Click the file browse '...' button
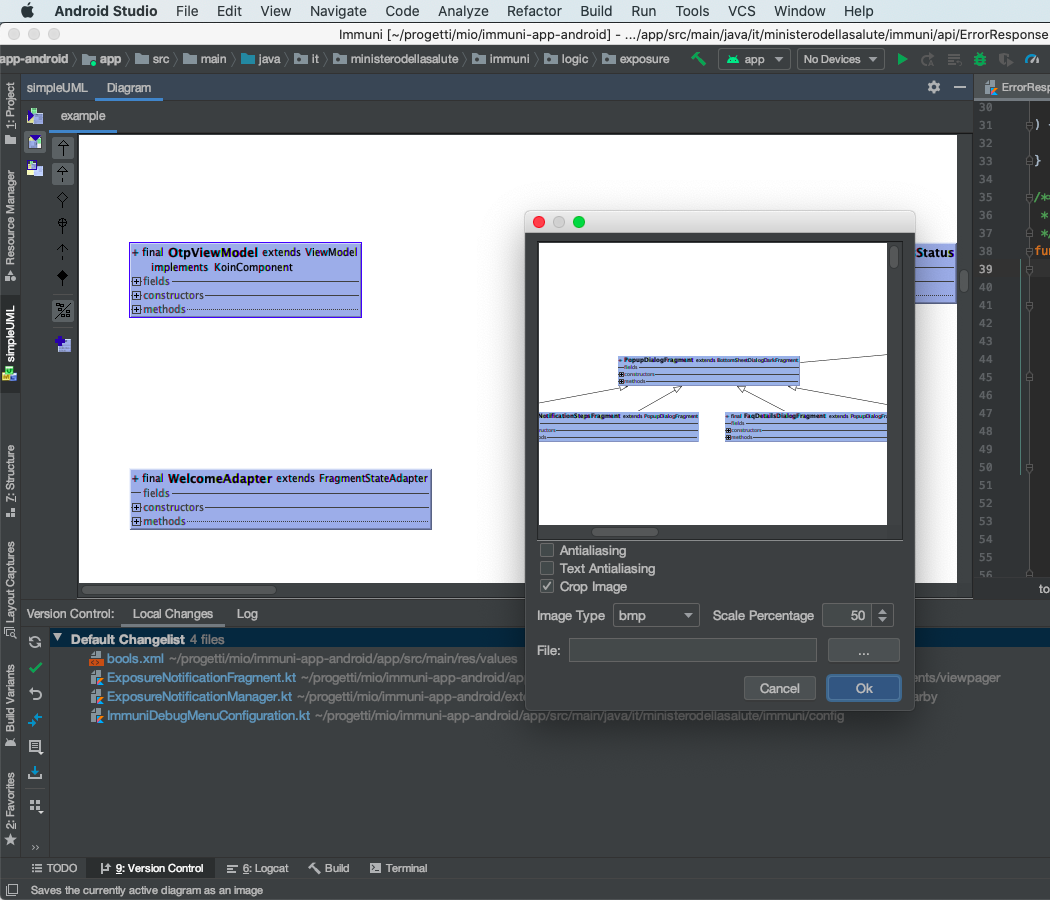The width and height of the screenshot is (1050, 900). [863, 650]
